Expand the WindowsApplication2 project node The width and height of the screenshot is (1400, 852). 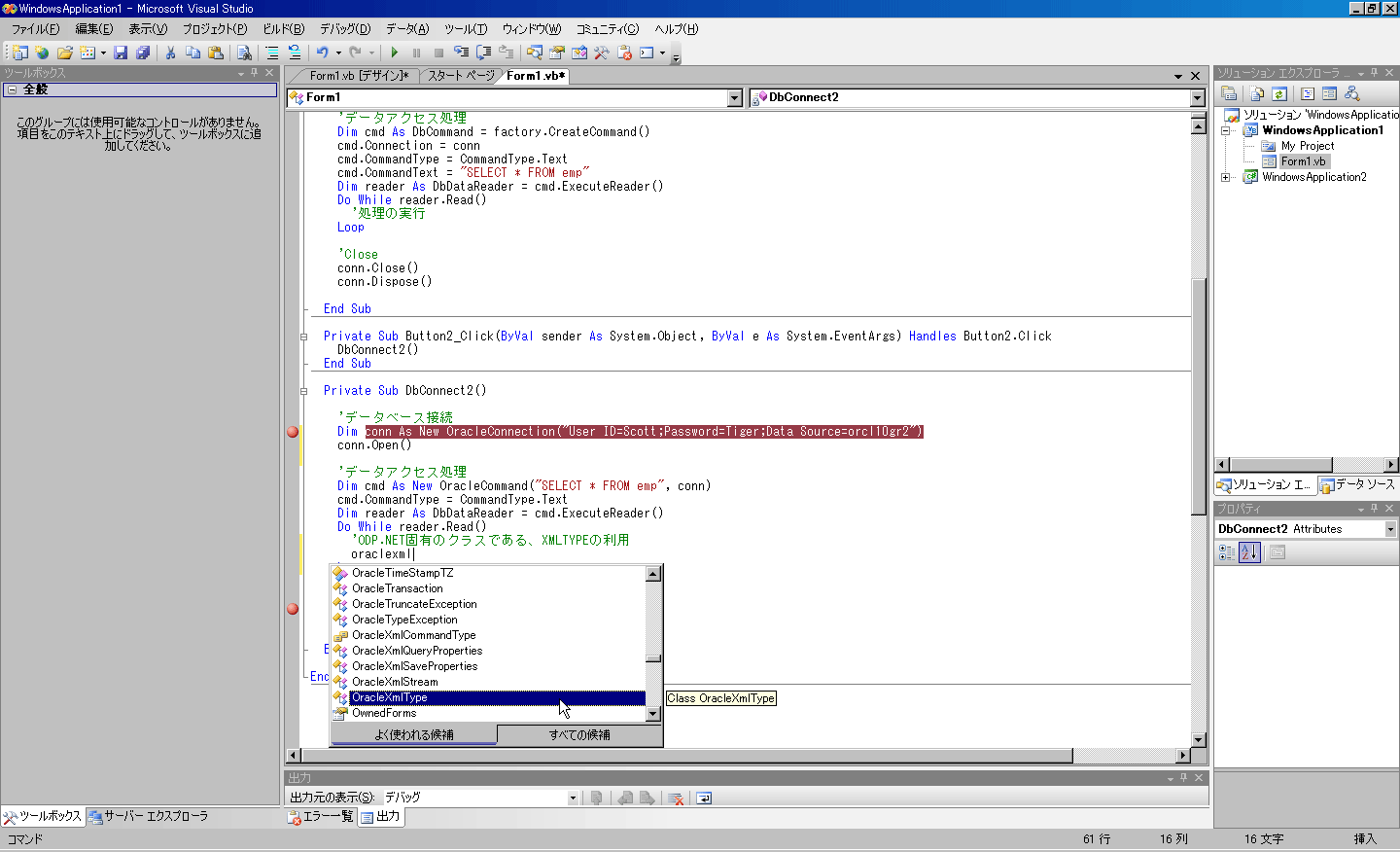(x=1223, y=177)
